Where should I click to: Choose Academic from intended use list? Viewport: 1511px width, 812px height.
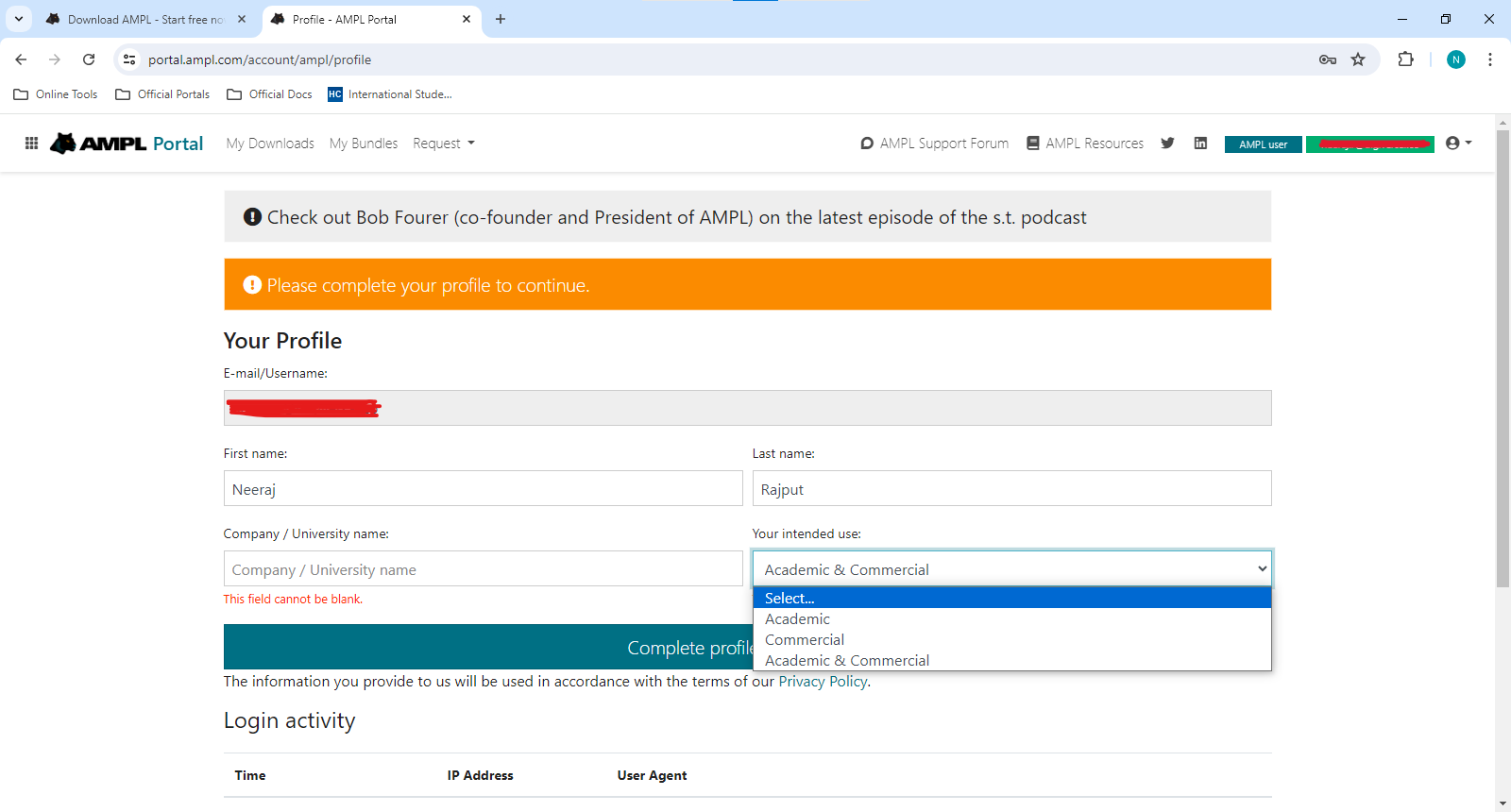1012,618
